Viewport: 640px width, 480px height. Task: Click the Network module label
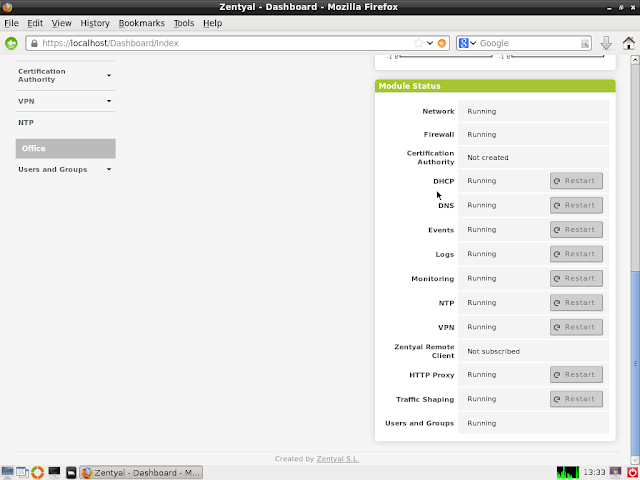[438, 111]
